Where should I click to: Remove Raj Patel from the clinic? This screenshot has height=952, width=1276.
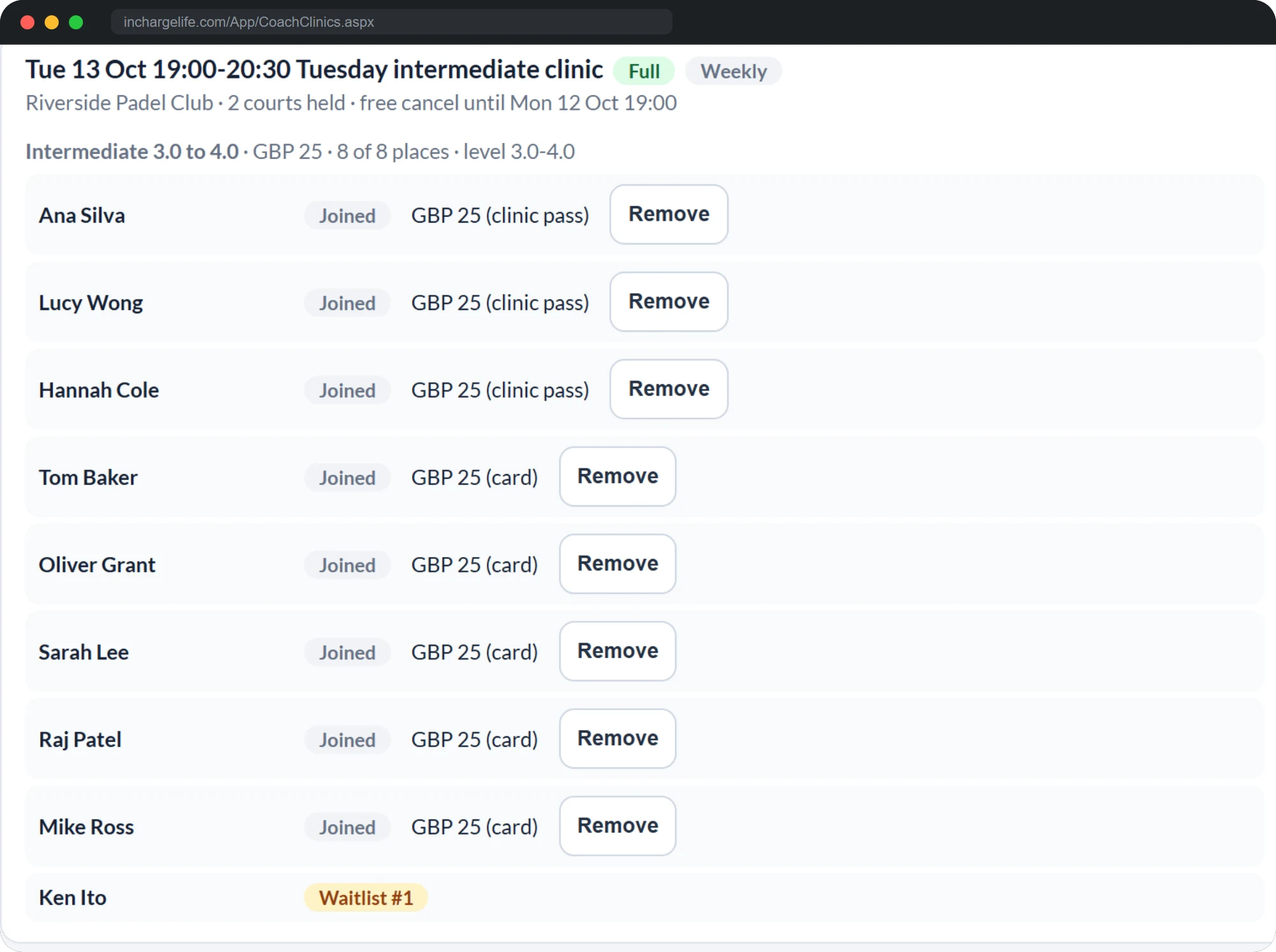click(618, 739)
